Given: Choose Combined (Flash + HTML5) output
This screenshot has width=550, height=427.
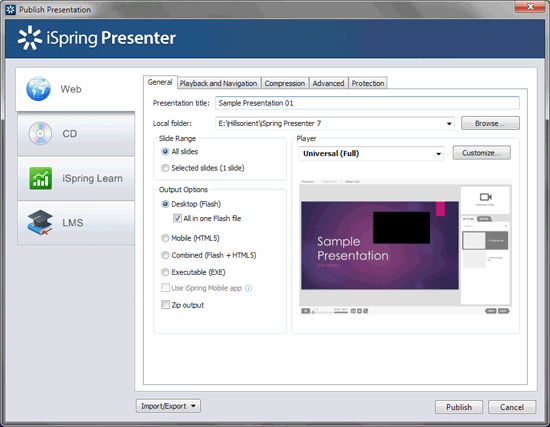Looking at the screenshot, I should [165, 255].
